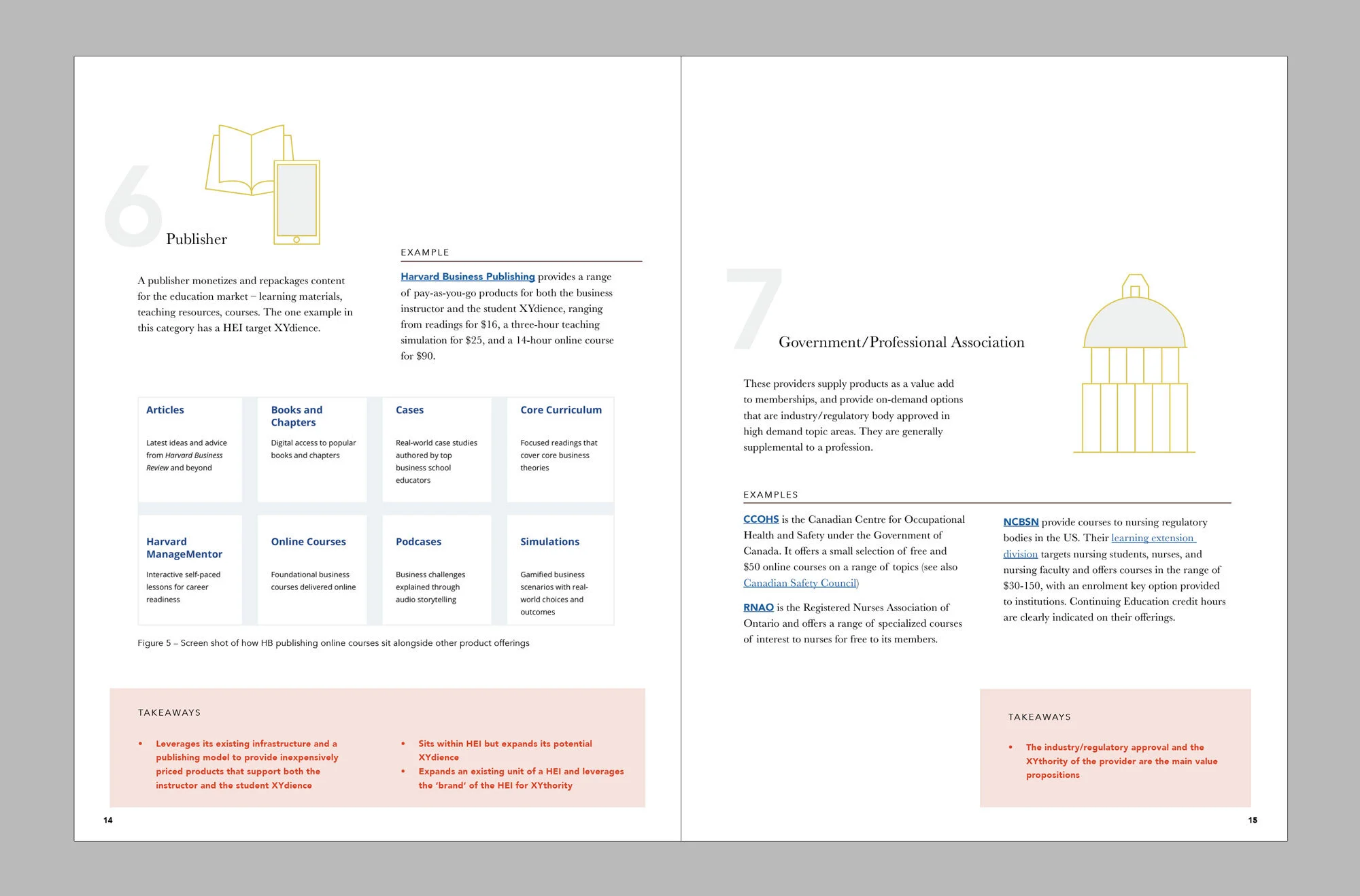Open the Harvard Business Publishing link
The width and height of the screenshot is (1360, 896).
click(468, 276)
